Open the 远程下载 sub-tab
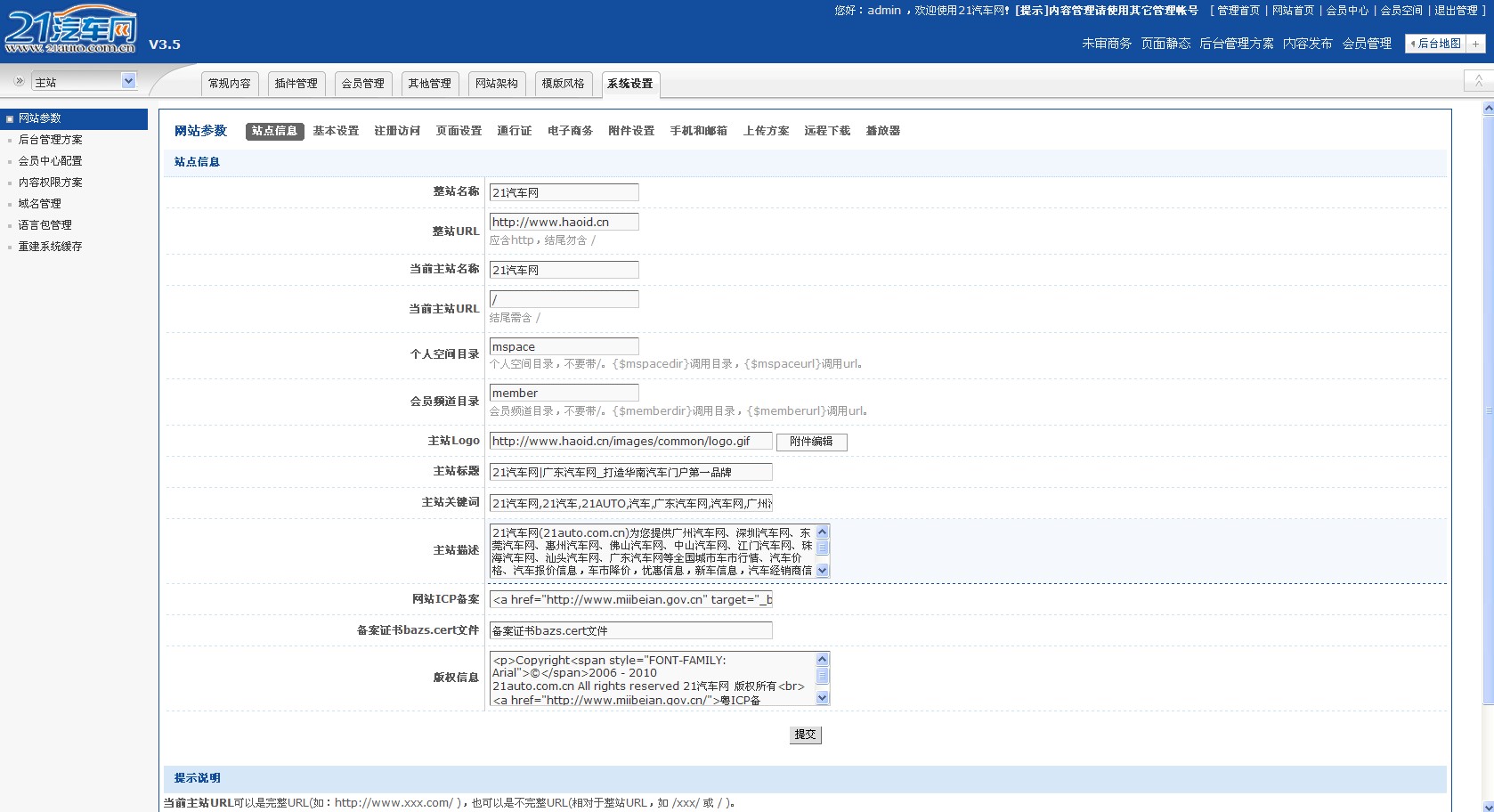The height and width of the screenshot is (812, 1494). 827,131
